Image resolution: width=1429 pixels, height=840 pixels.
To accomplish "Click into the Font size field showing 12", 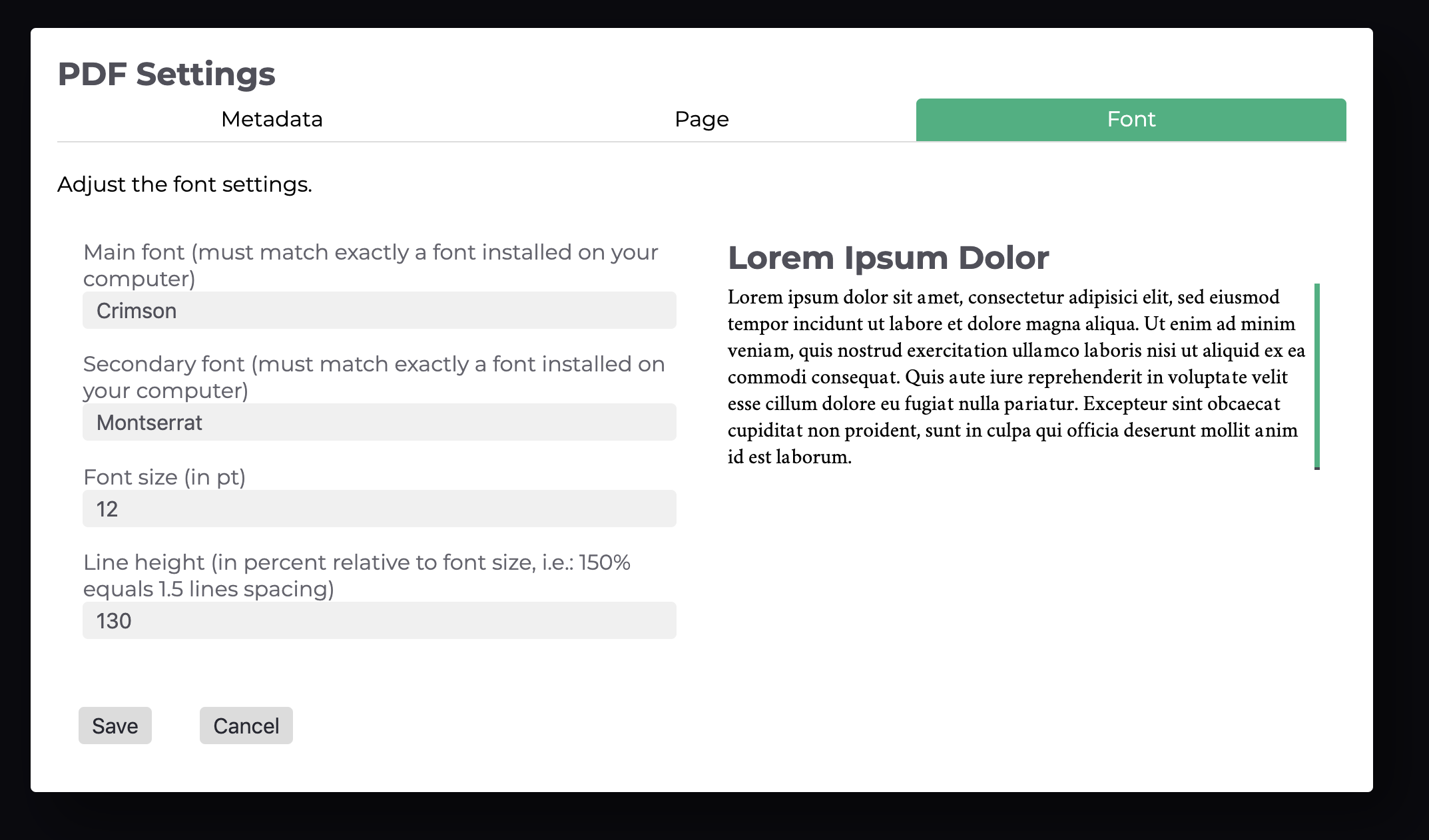I will (379, 509).
